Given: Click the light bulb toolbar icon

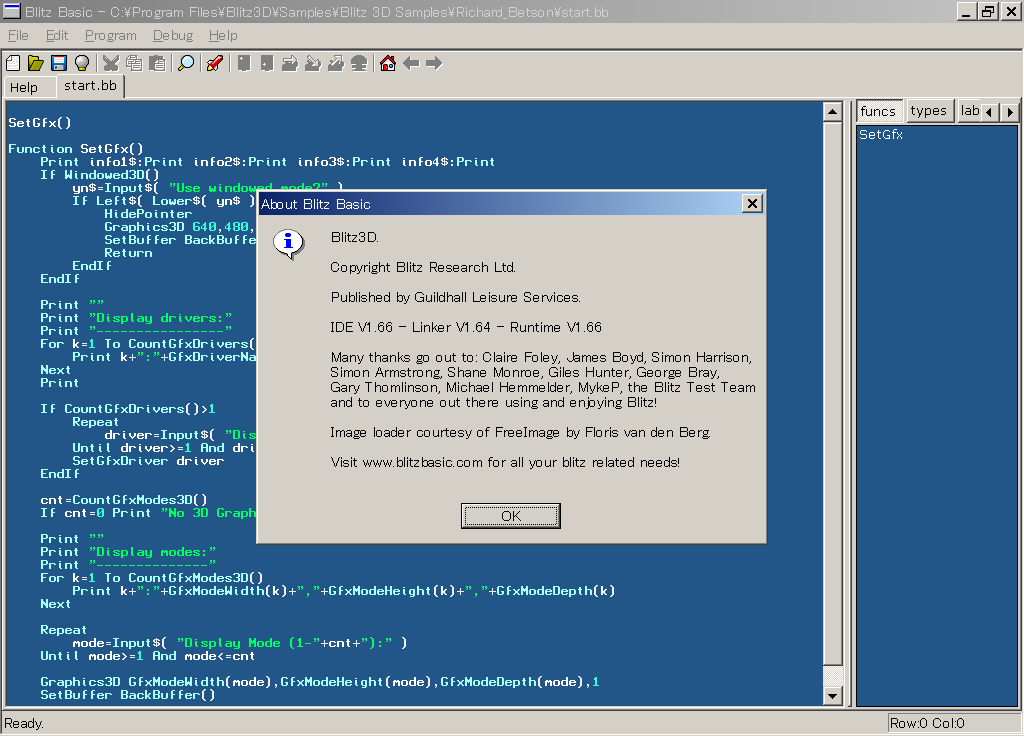Looking at the screenshot, I should click(x=82, y=63).
